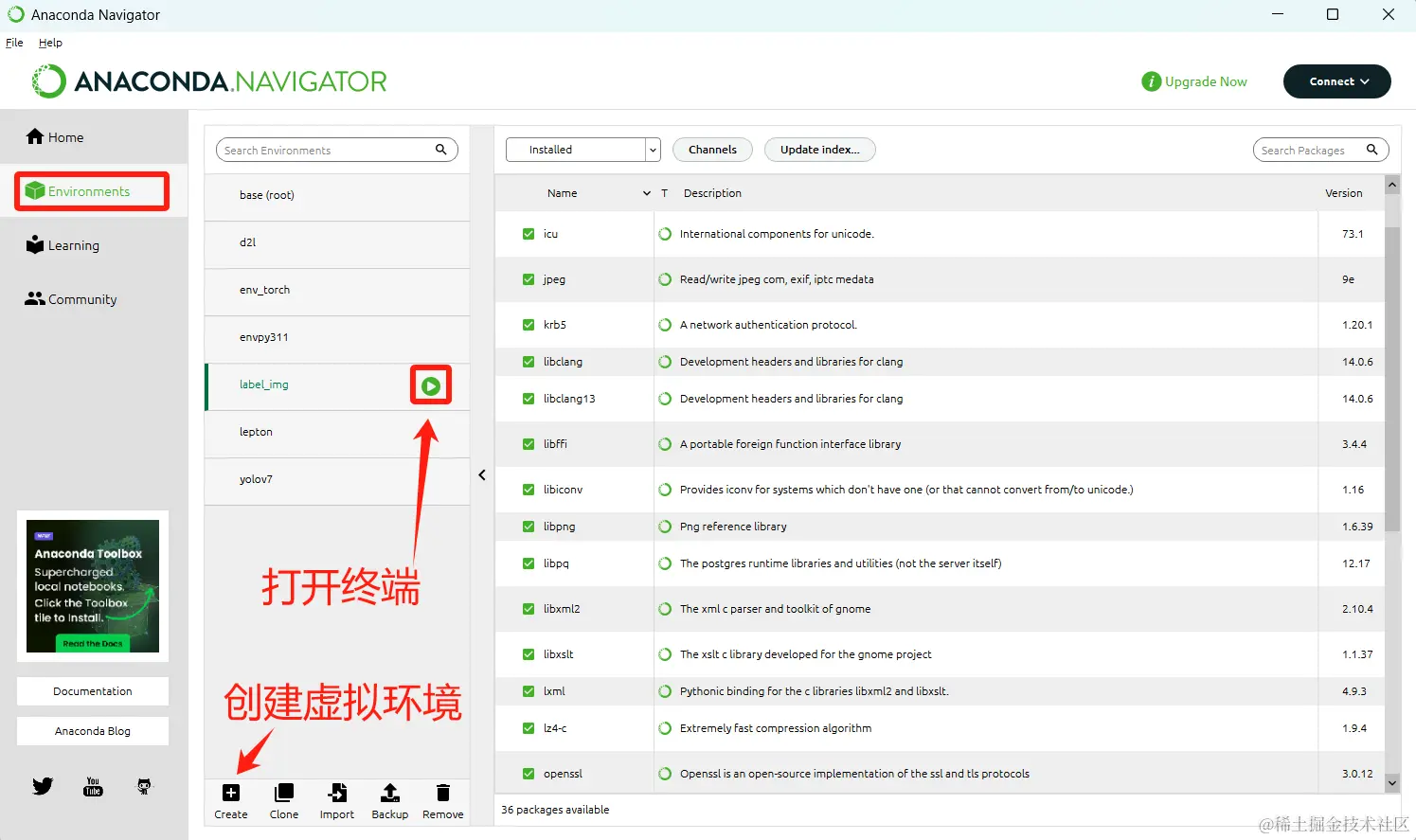Image resolution: width=1416 pixels, height=840 pixels.
Task: Backup environments
Action: click(x=389, y=801)
